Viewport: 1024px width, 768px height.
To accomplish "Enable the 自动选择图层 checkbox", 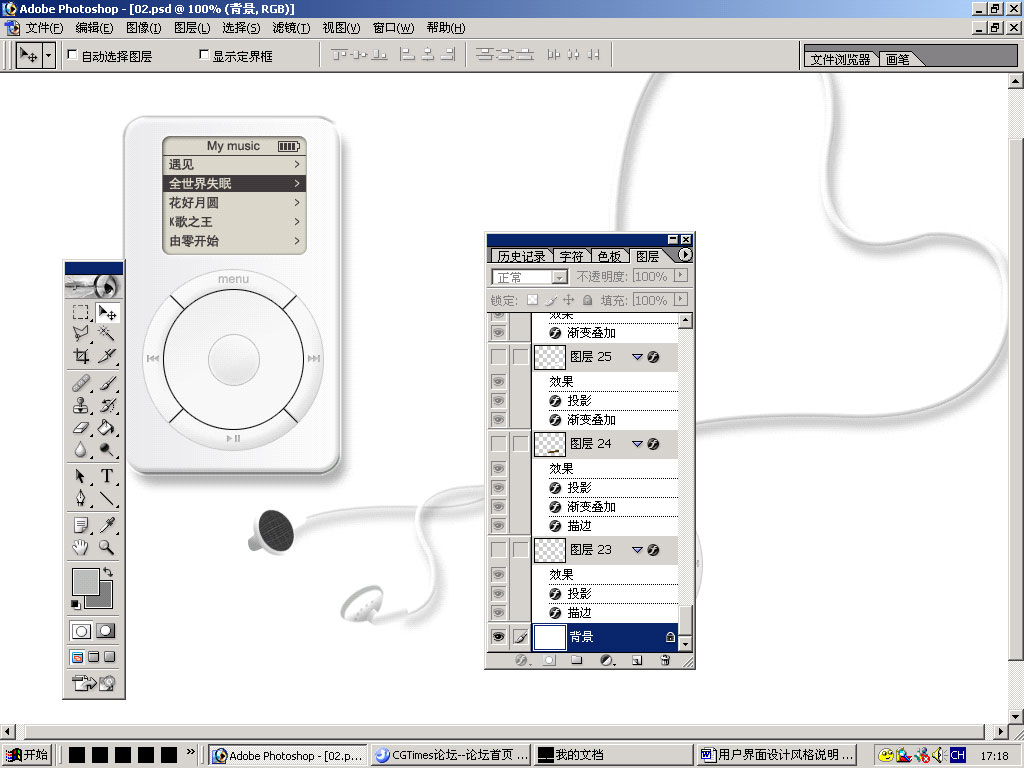I will point(72,55).
